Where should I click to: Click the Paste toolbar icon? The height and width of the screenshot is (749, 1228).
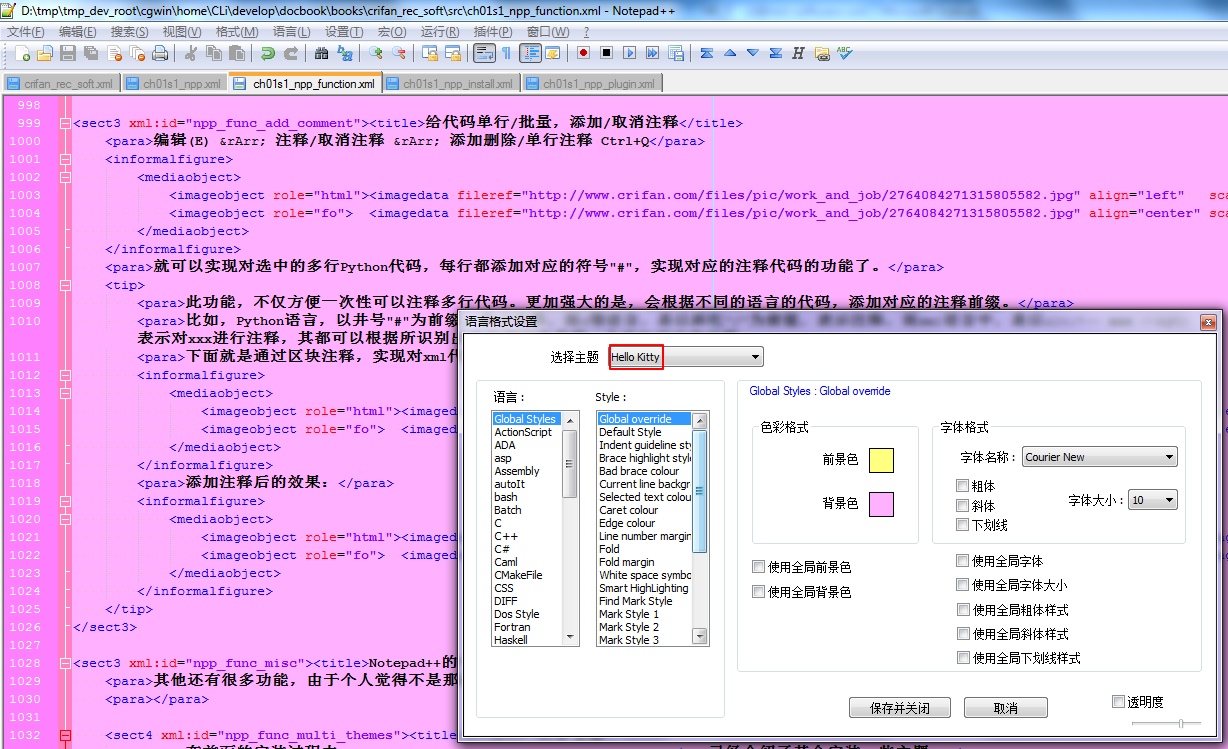coord(236,53)
